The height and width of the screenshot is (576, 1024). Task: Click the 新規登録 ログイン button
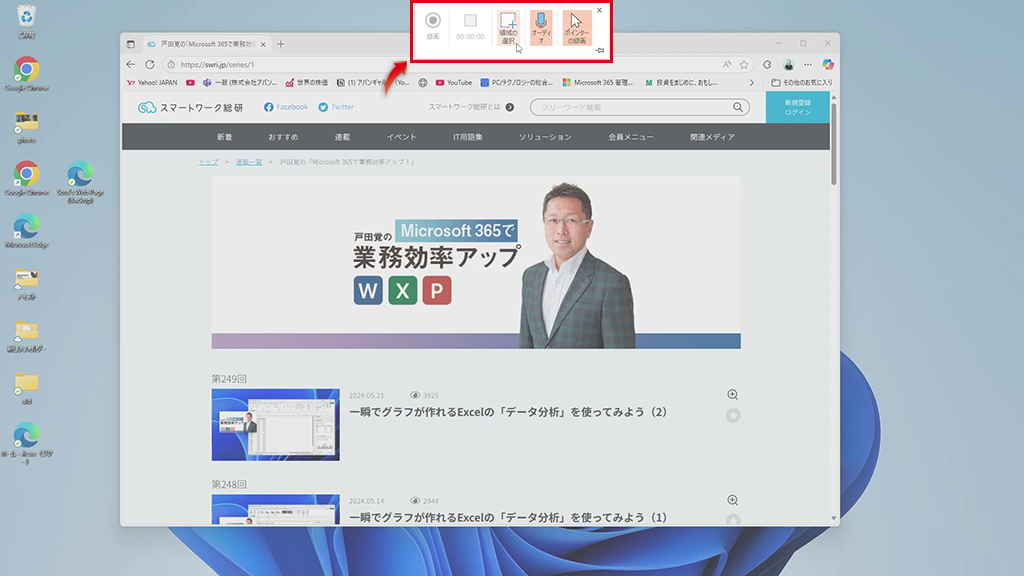pos(797,107)
